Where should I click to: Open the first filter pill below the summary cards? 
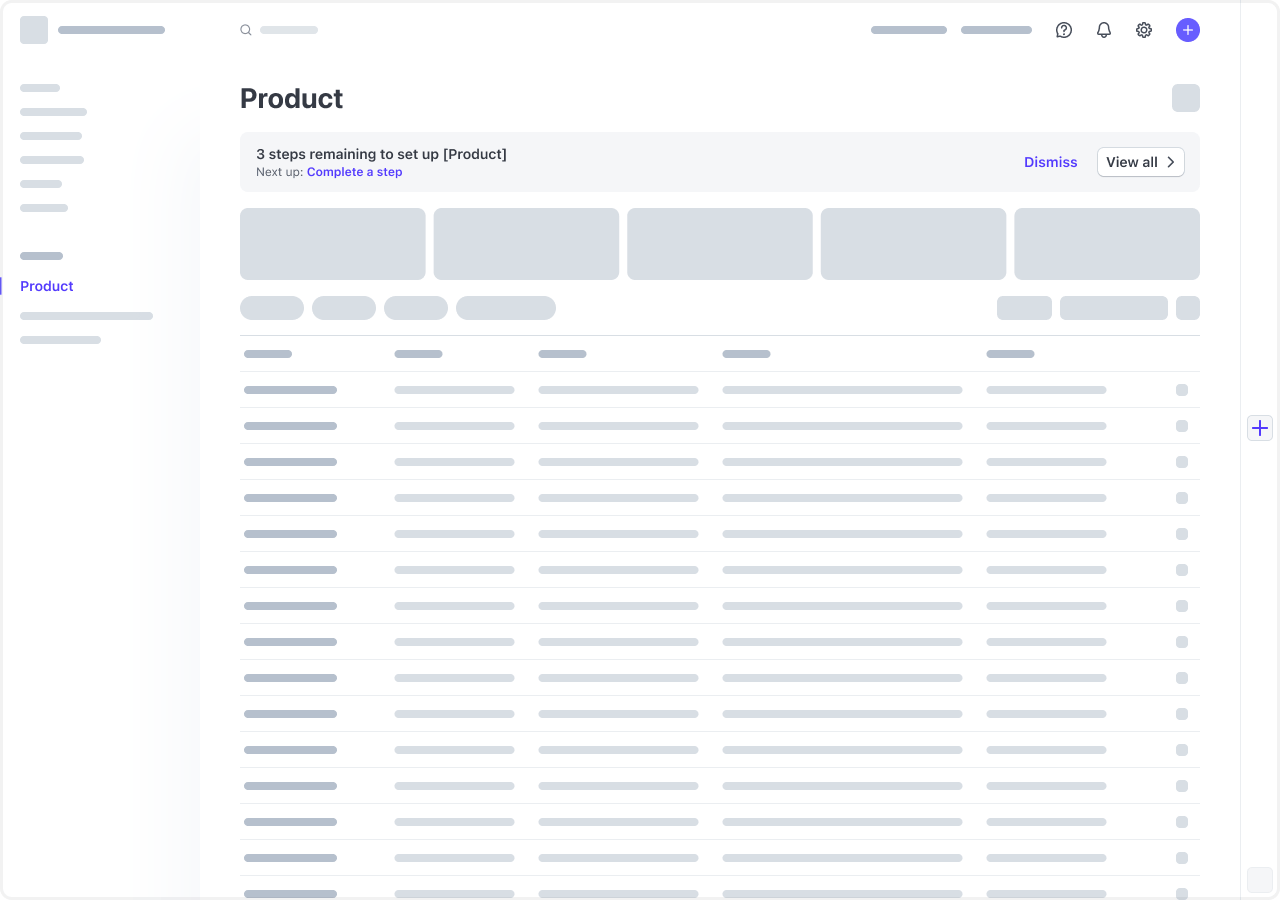[272, 308]
